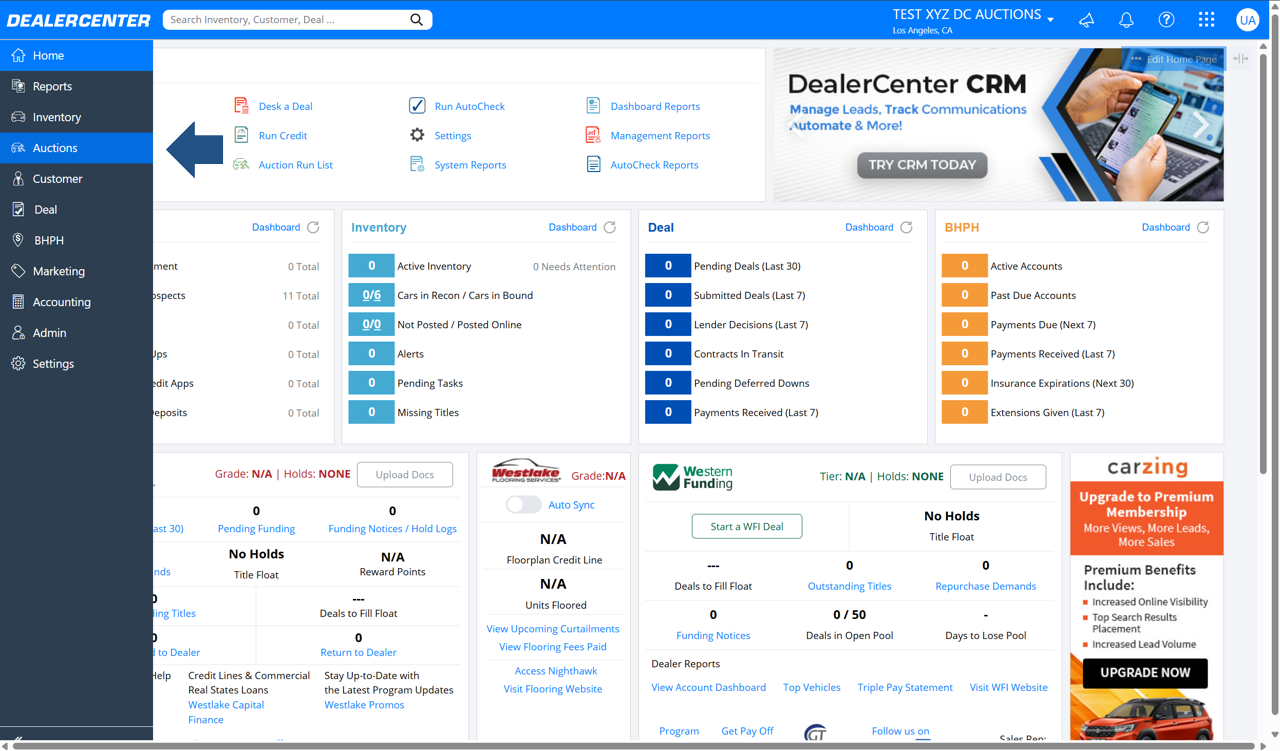Refresh the BHPH widget

[x=1203, y=227]
